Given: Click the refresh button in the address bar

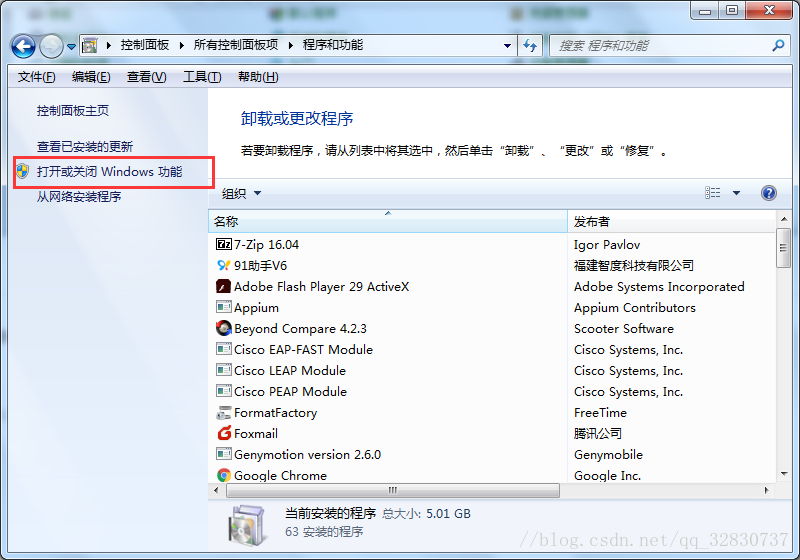Looking at the screenshot, I should (530, 46).
